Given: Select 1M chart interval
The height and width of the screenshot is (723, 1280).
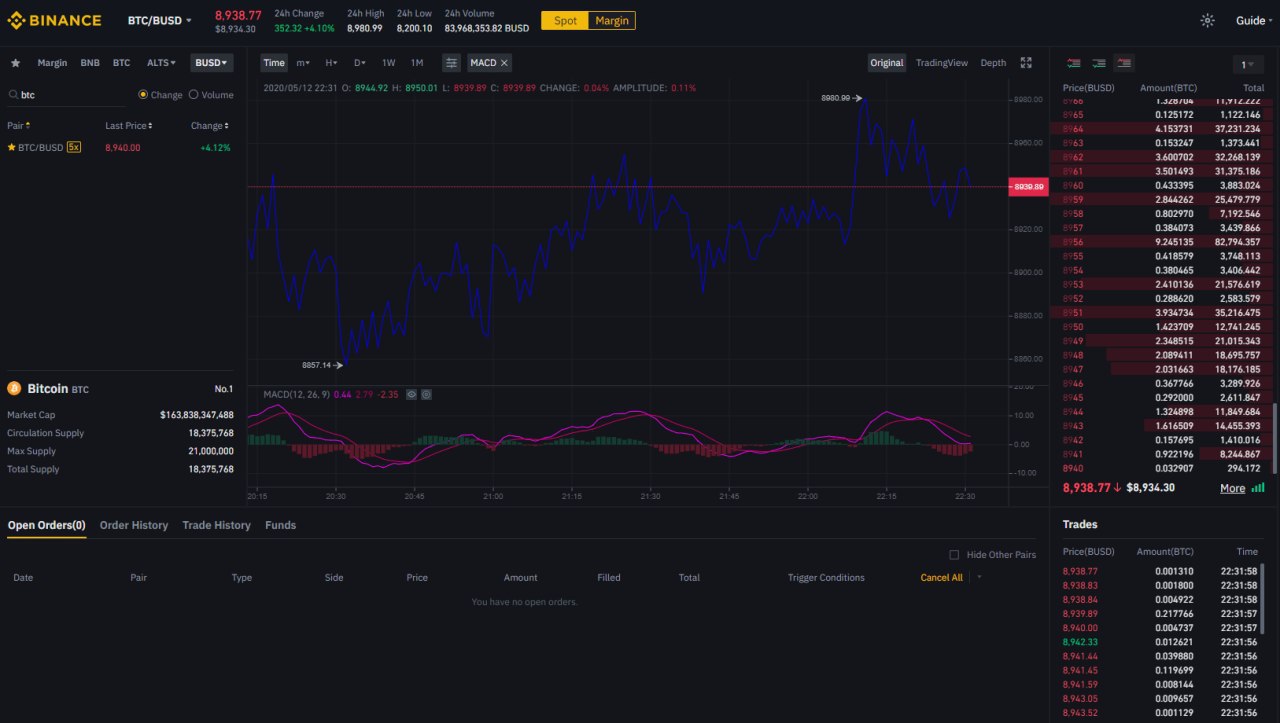Looking at the screenshot, I should (x=417, y=63).
